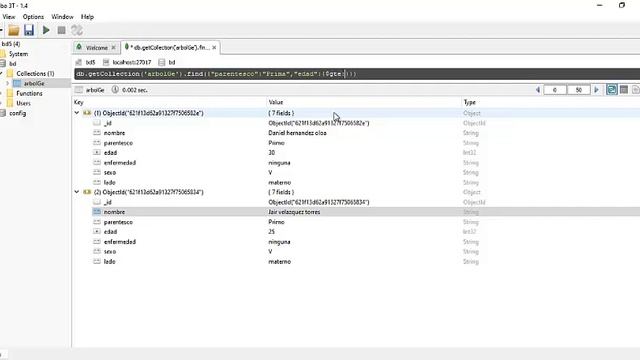Screen dimensions: 640x360
Task: Select the nombre row with Jair velazquez torres
Action: click(357, 212)
